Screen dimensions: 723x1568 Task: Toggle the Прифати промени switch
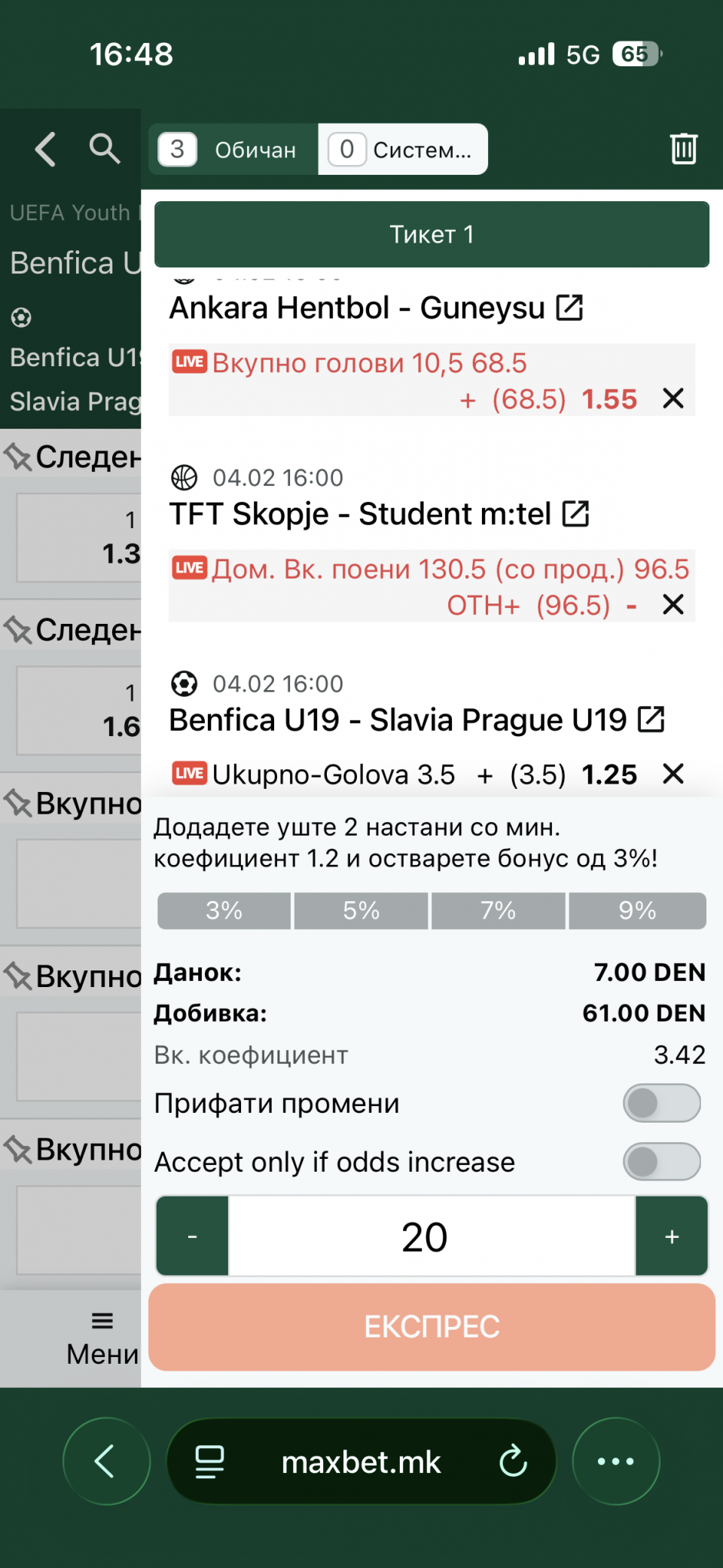click(661, 1103)
